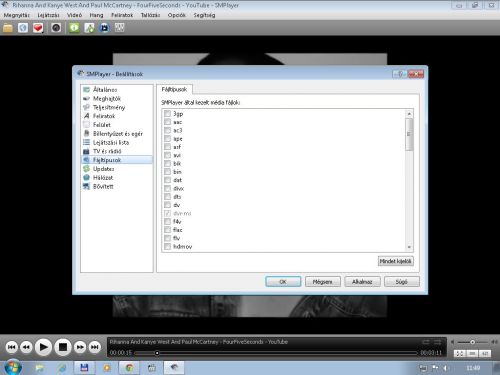The height and width of the screenshot is (375, 500).
Task: Open the Megnyitás menu
Action: click(x=16, y=15)
